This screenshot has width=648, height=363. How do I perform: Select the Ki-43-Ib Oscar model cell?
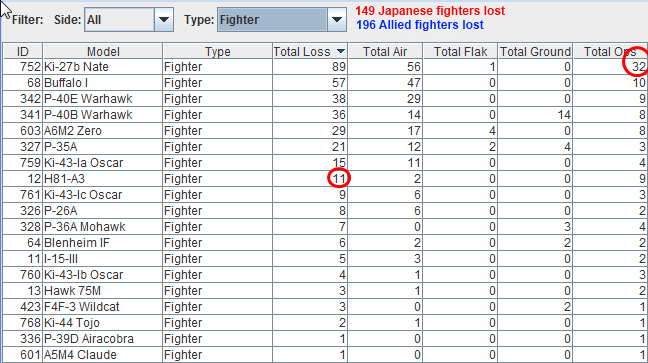[103, 275]
